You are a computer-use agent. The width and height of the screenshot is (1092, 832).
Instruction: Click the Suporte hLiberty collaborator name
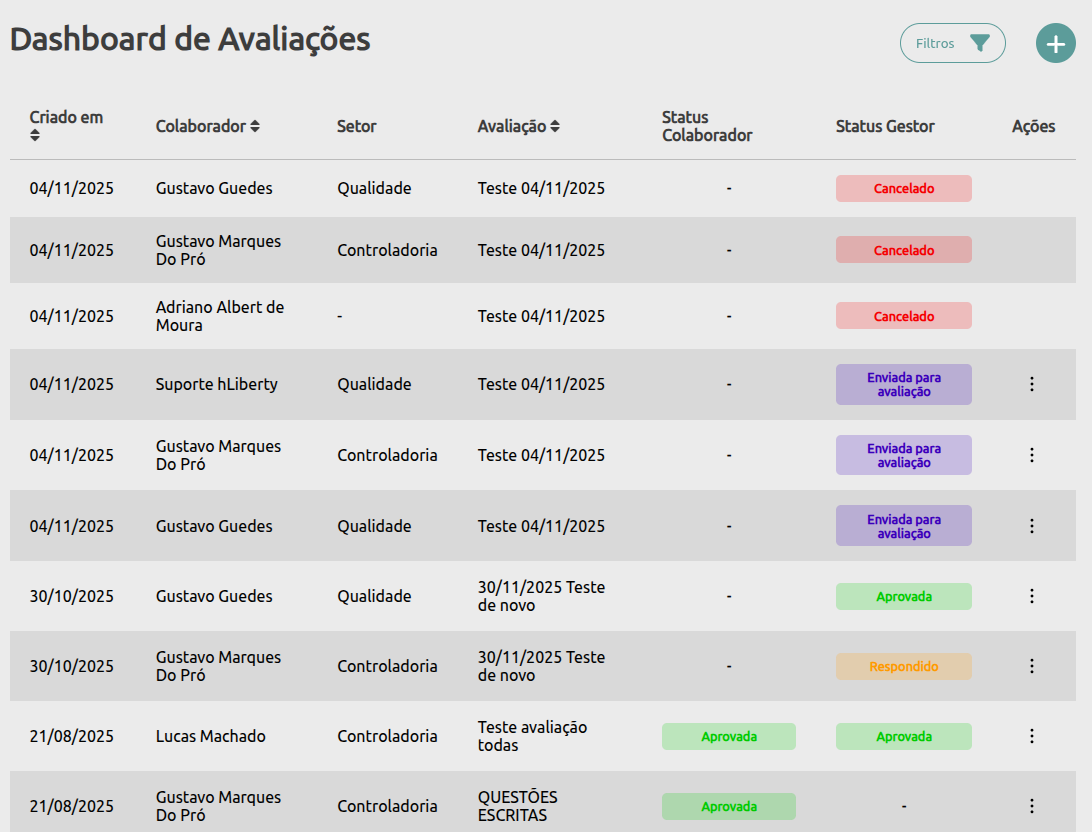216,384
